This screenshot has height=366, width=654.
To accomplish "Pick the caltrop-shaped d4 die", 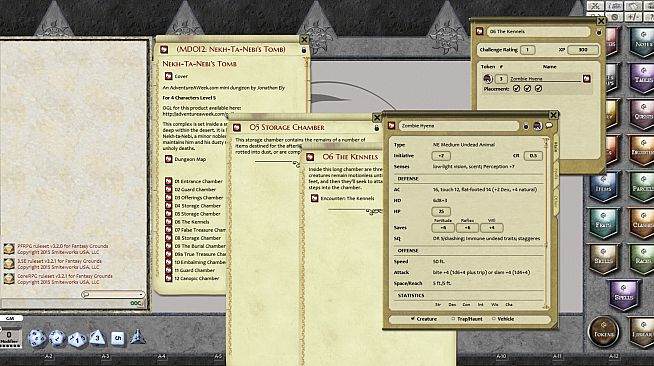I will tap(138, 337).
